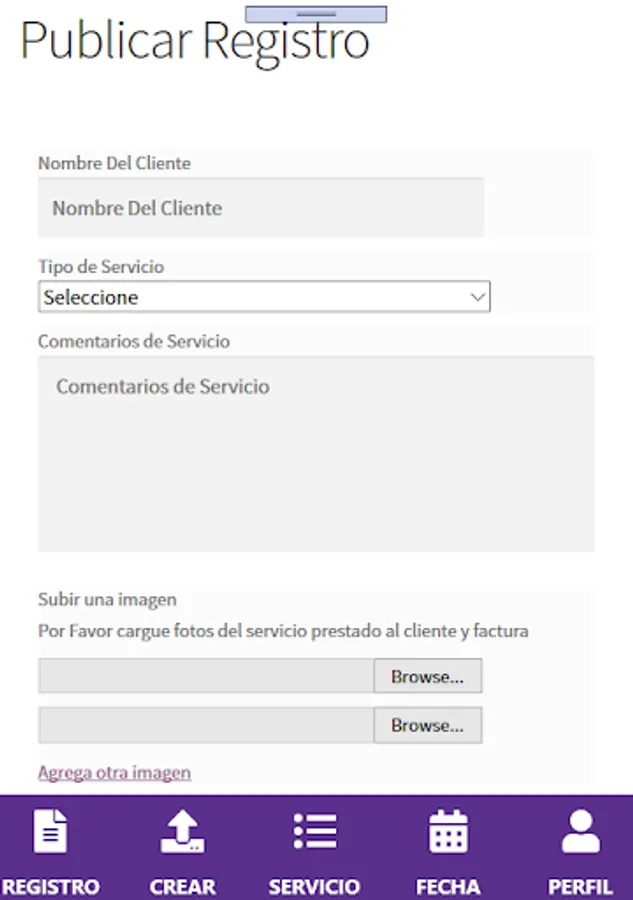Click the drag handle above the title
The width and height of the screenshot is (633, 900).
click(x=316, y=14)
